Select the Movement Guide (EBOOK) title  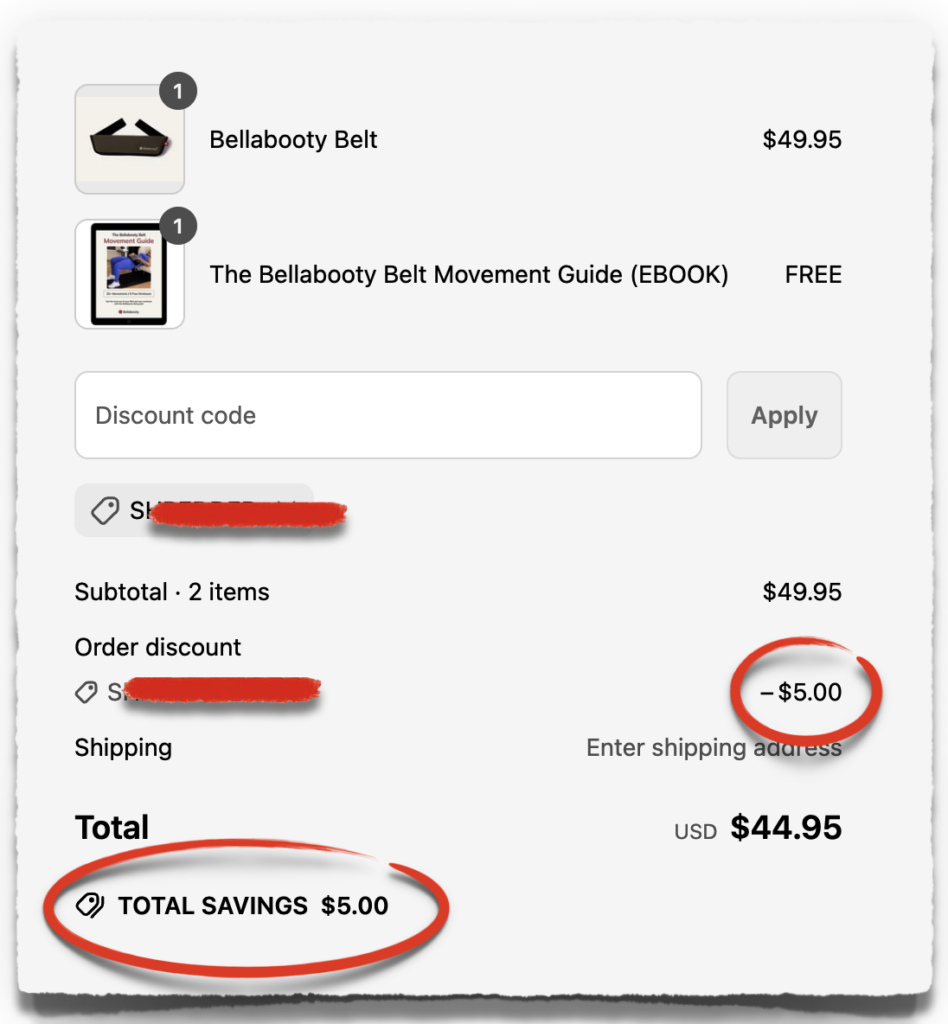pos(468,275)
